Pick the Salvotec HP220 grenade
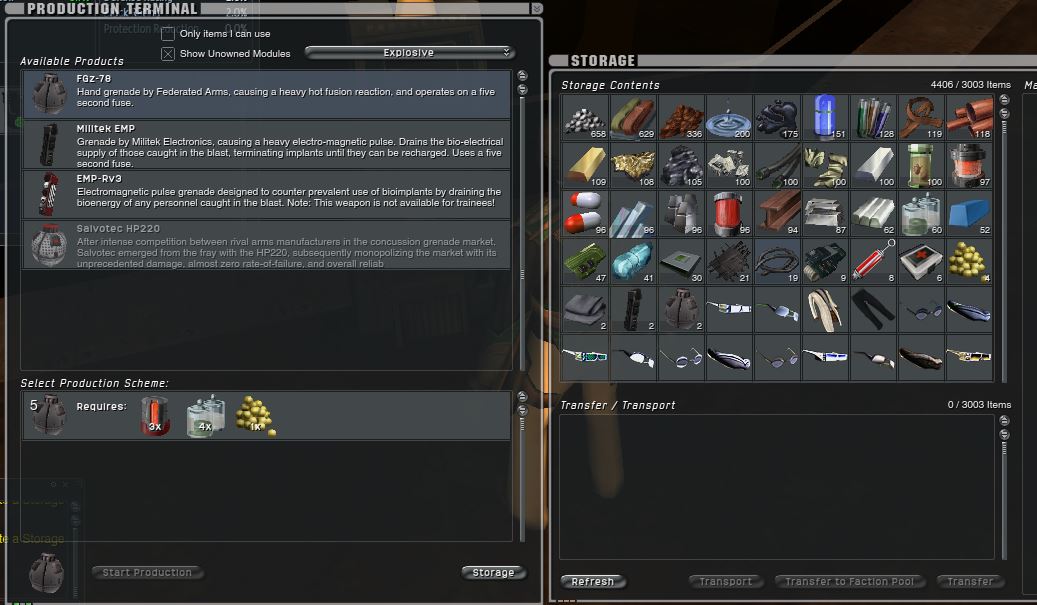The width and height of the screenshot is (1037, 605). [267, 245]
